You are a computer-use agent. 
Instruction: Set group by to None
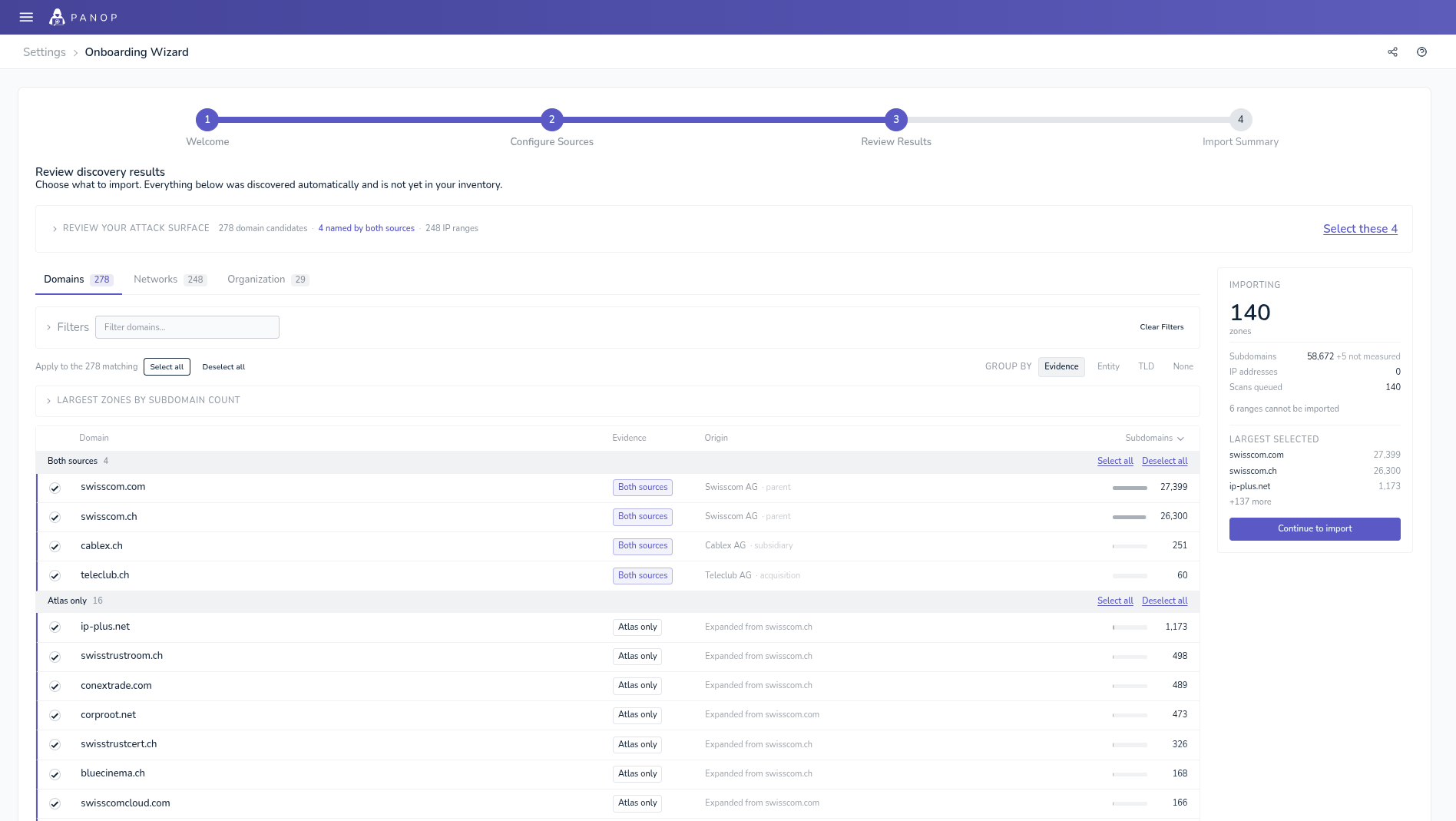coord(1183,366)
